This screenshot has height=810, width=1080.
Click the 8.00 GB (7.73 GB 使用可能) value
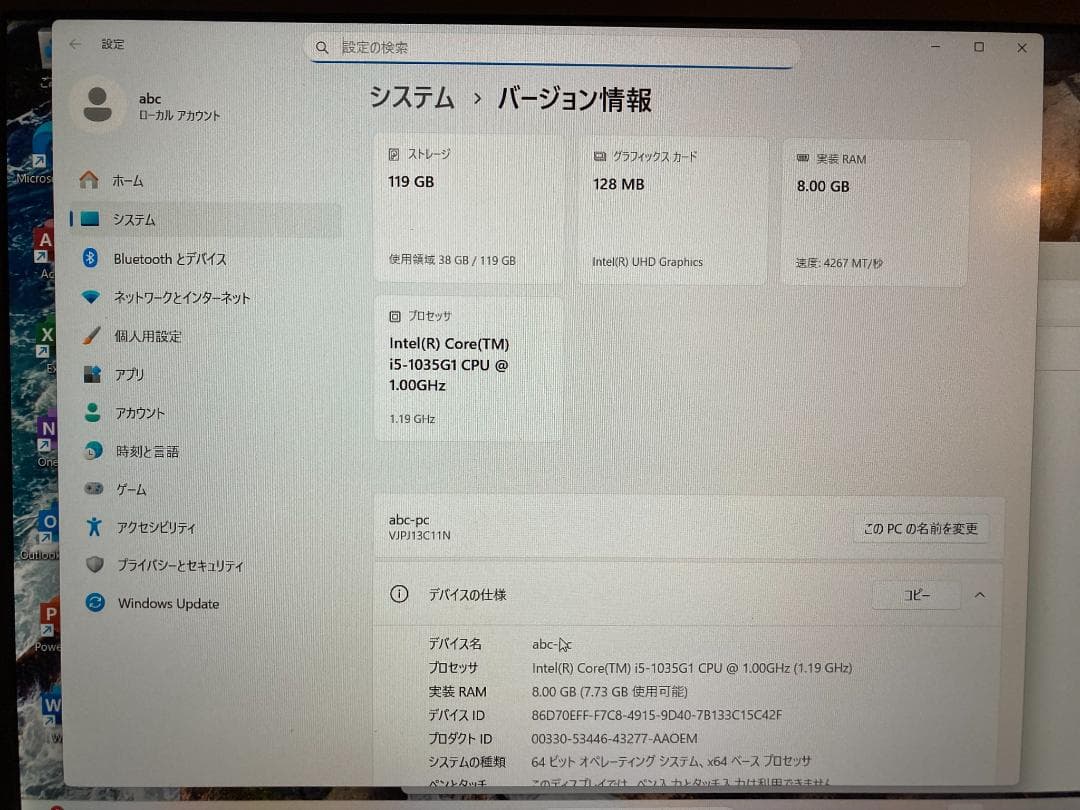(610, 692)
